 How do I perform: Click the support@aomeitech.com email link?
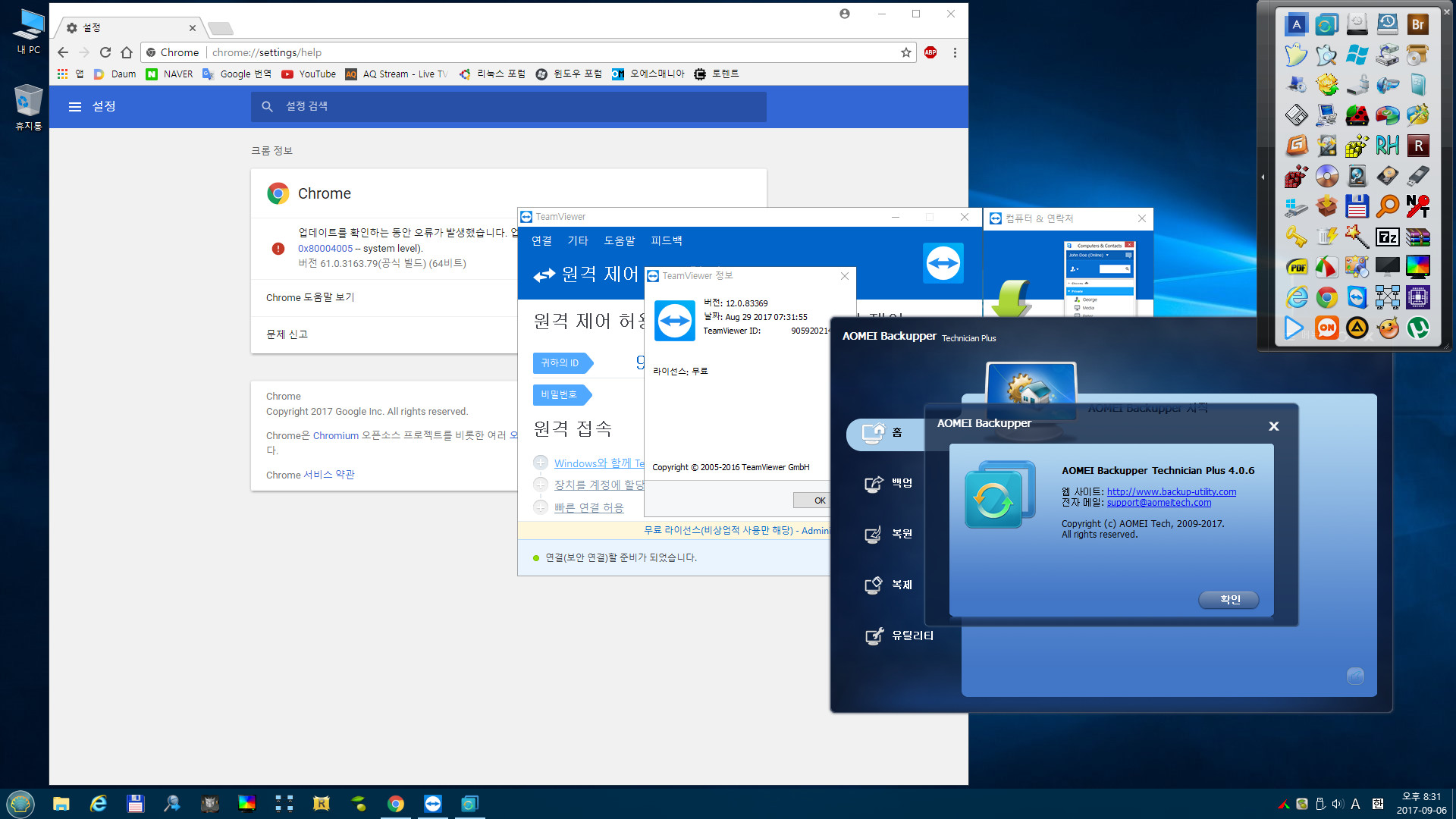click(x=1159, y=502)
